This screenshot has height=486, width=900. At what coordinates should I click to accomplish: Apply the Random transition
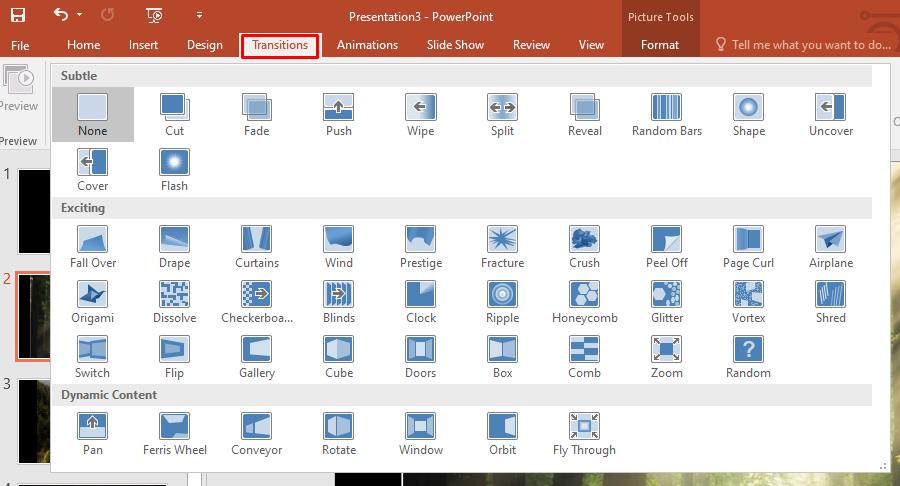pos(748,357)
